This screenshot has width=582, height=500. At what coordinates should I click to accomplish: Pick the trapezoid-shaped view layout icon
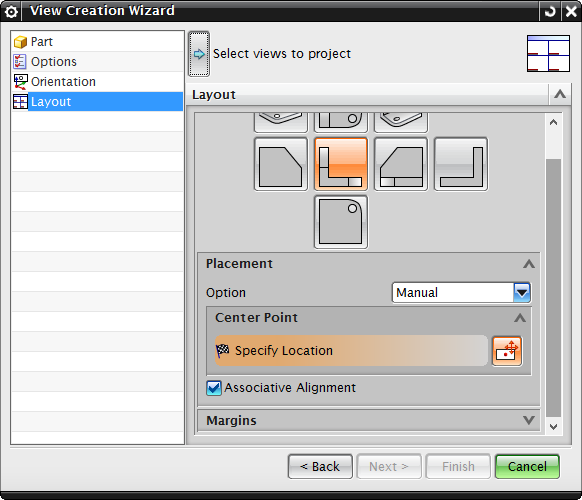click(x=401, y=164)
